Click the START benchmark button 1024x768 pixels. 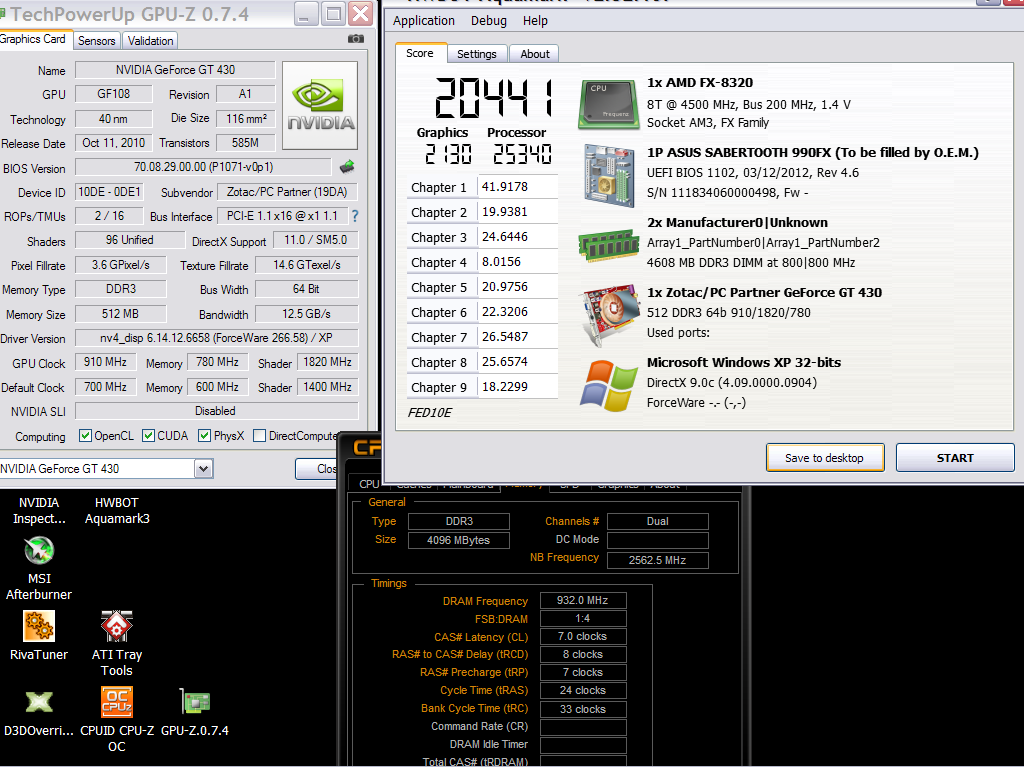click(955, 458)
